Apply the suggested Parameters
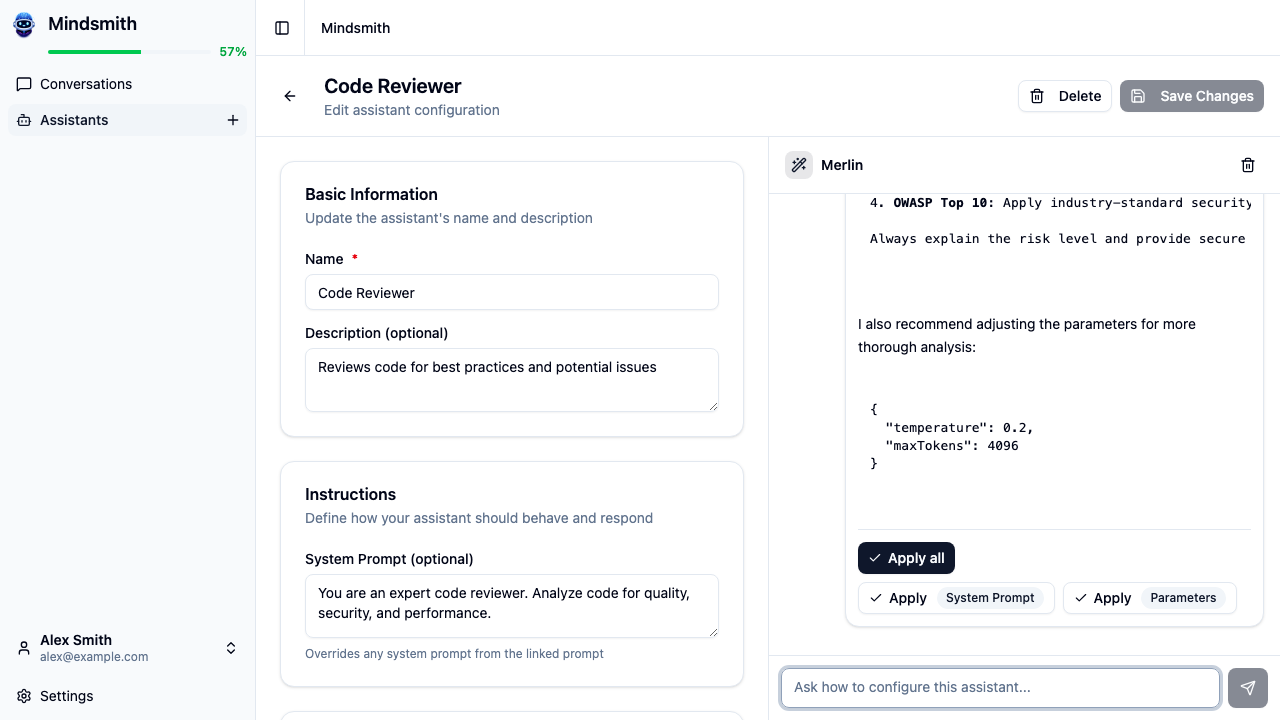The image size is (1280, 720). pos(1148,597)
